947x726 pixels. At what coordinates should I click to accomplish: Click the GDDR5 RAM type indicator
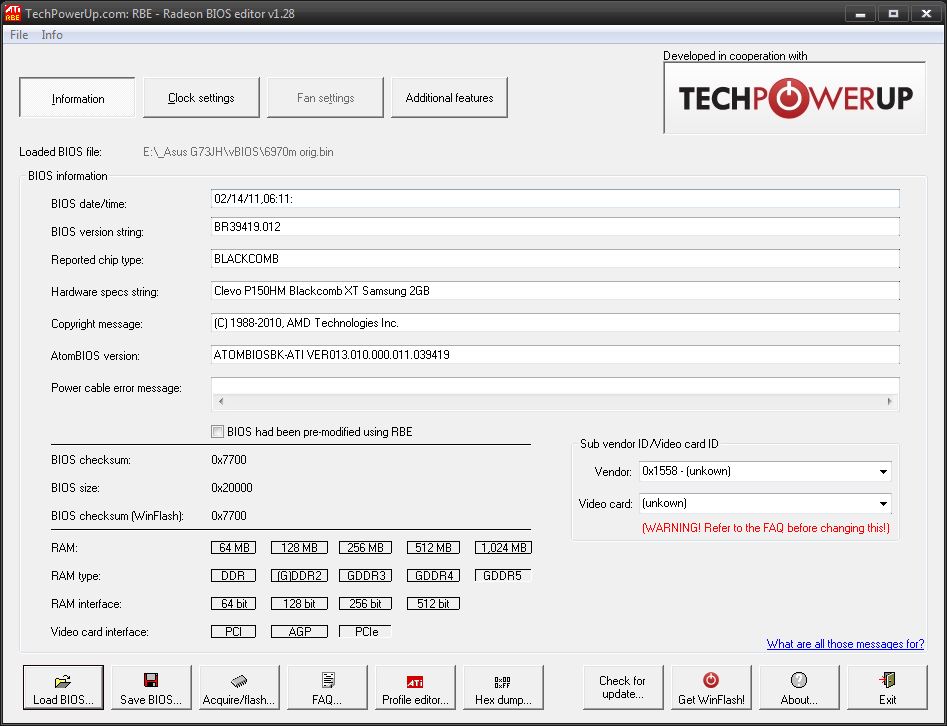tap(503, 576)
